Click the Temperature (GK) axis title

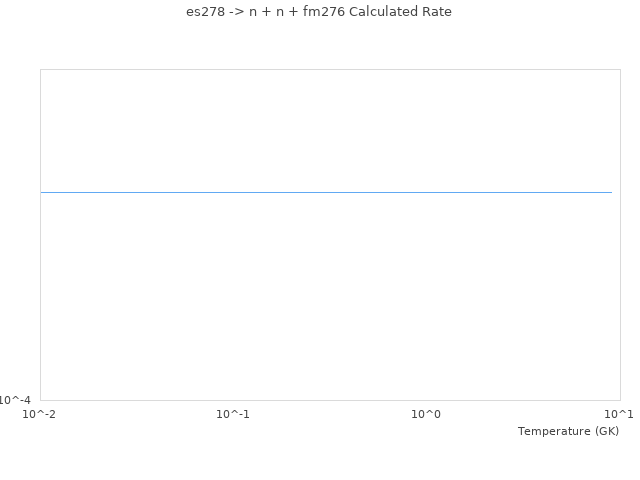(x=568, y=431)
